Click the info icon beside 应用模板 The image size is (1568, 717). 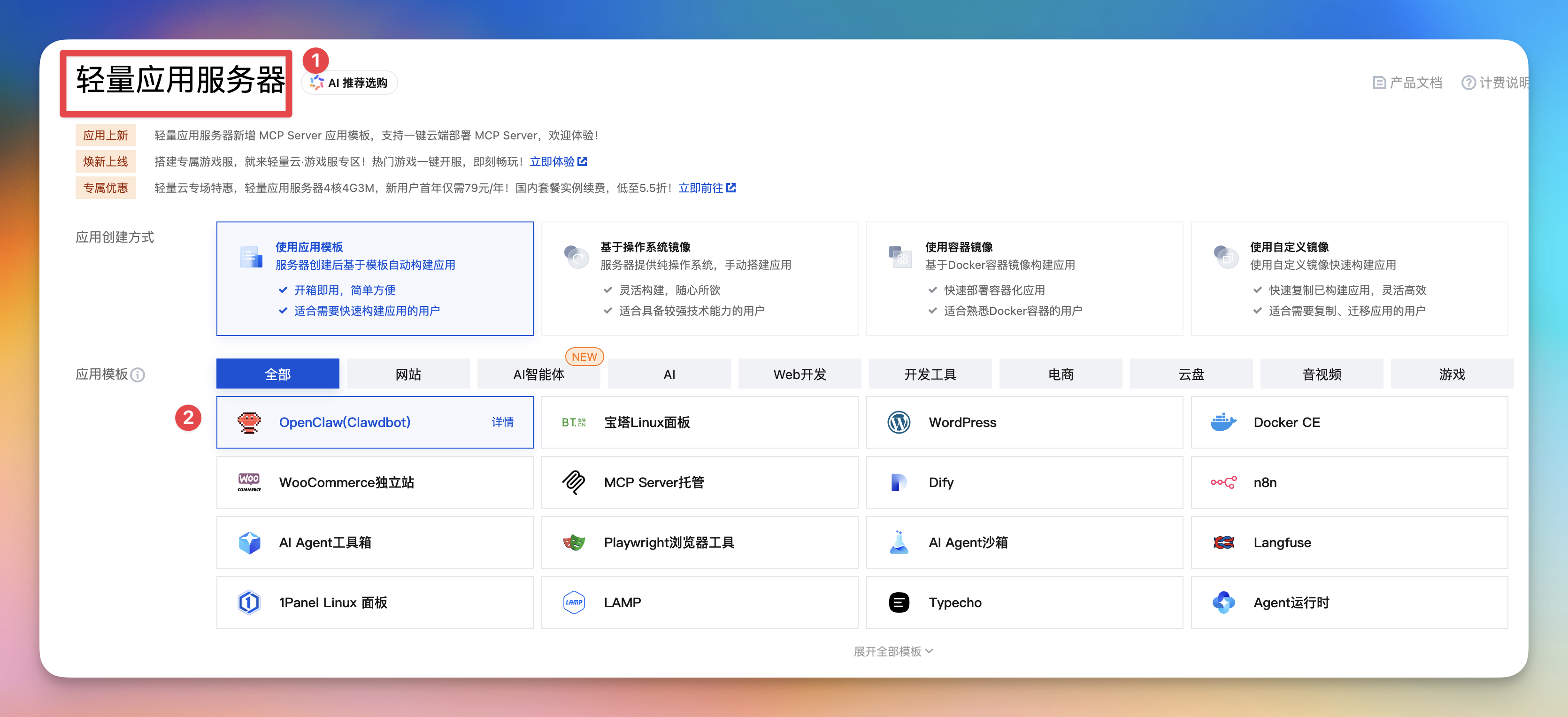click(138, 374)
